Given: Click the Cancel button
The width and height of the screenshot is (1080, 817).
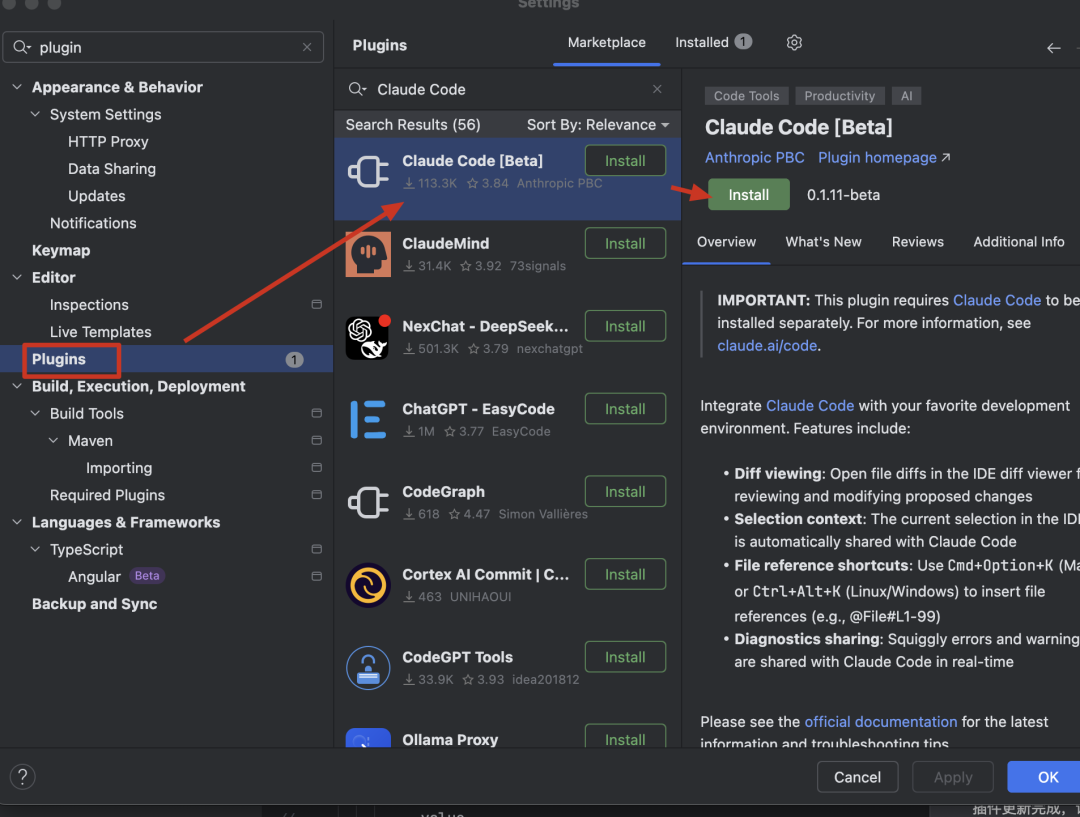Looking at the screenshot, I should pyautogui.click(x=858, y=777).
